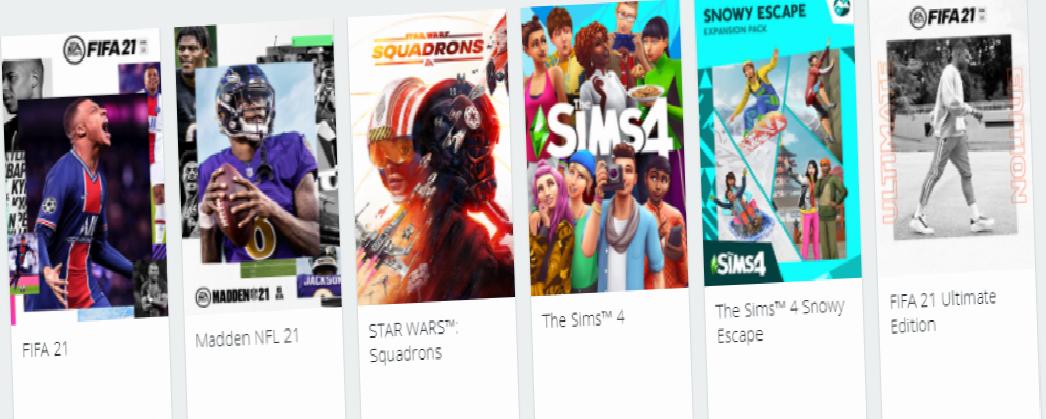Open the Snowy Escape expansion cover art
The height and width of the screenshot is (419, 1046).
tap(778, 142)
